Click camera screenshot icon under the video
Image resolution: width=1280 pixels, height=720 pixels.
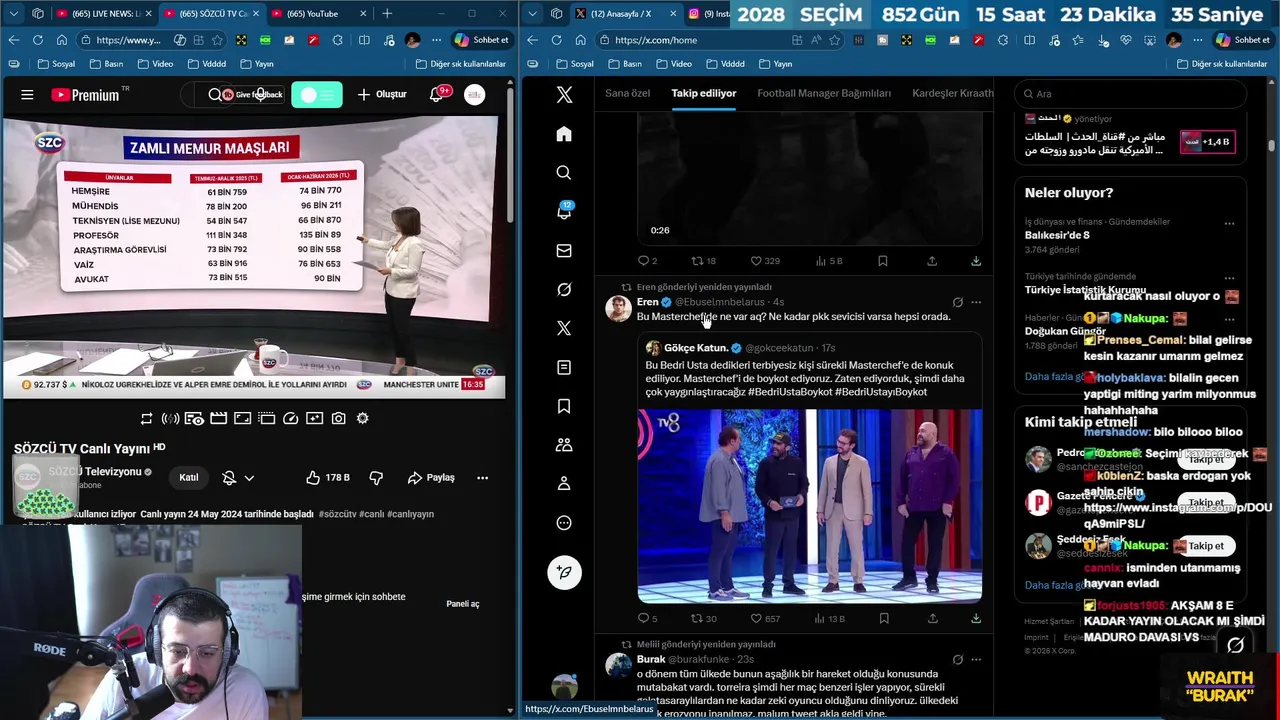(338, 418)
